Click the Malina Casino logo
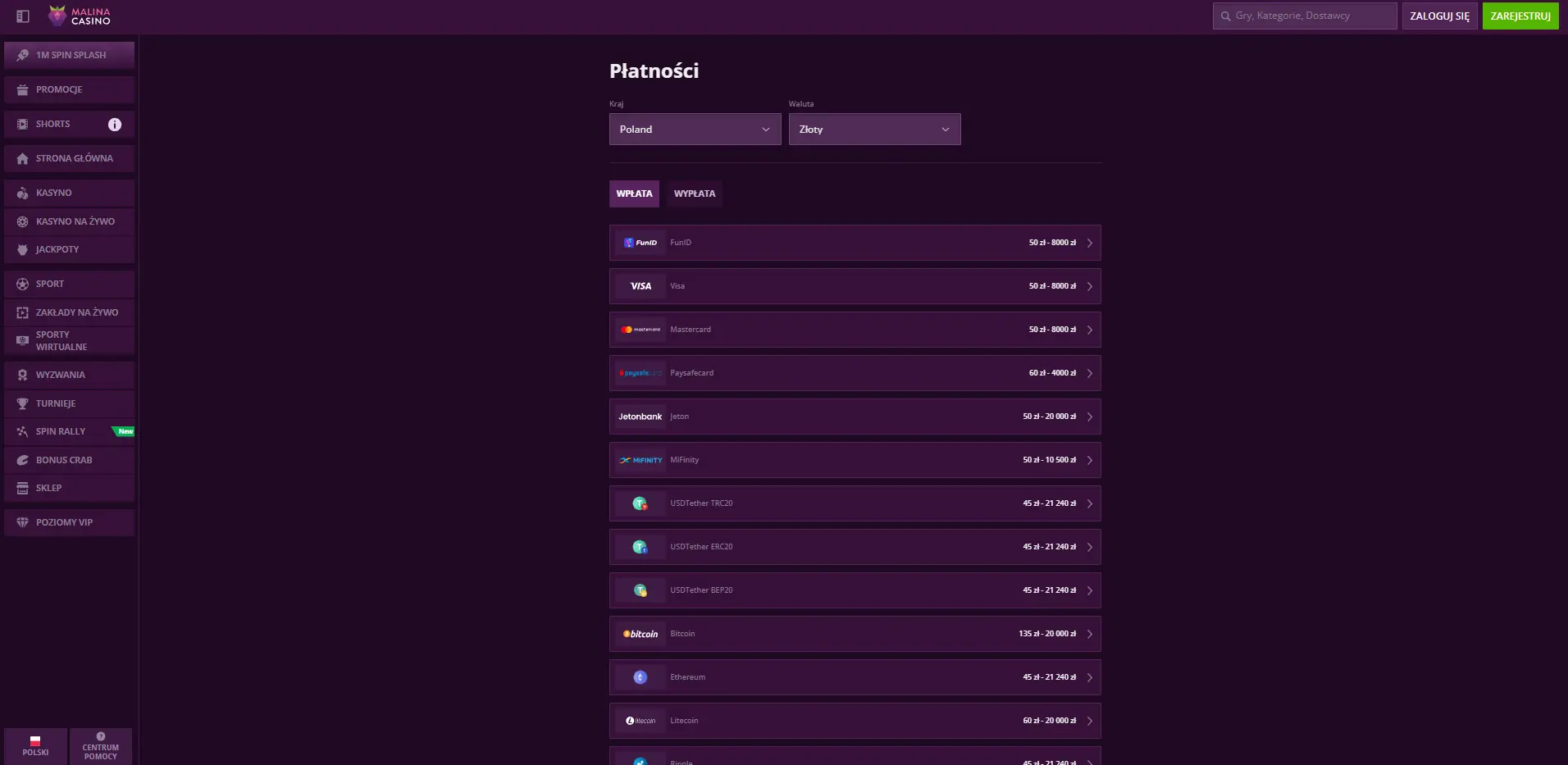Screen dimensions: 1568x765 click(x=80, y=16)
